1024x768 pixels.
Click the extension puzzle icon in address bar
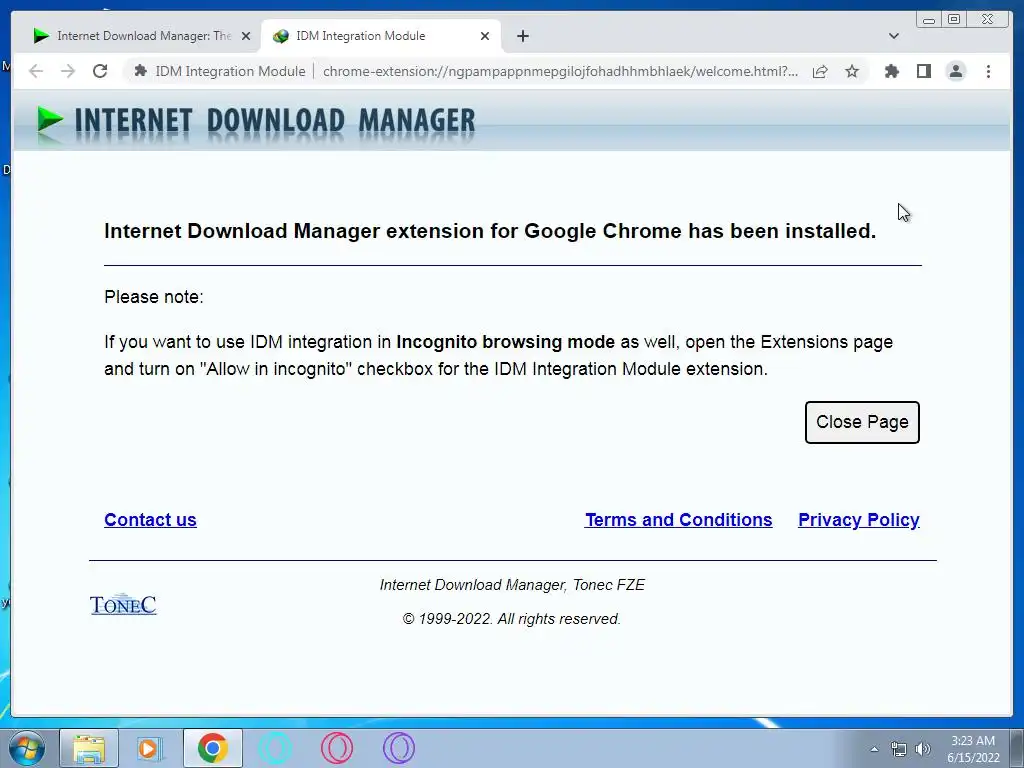(x=140, y=71)
